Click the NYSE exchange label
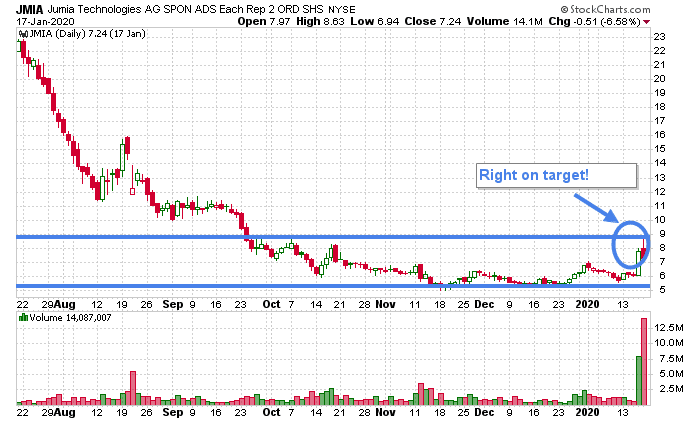The height and width of the screenshot is (421, 700). (342, 10)
